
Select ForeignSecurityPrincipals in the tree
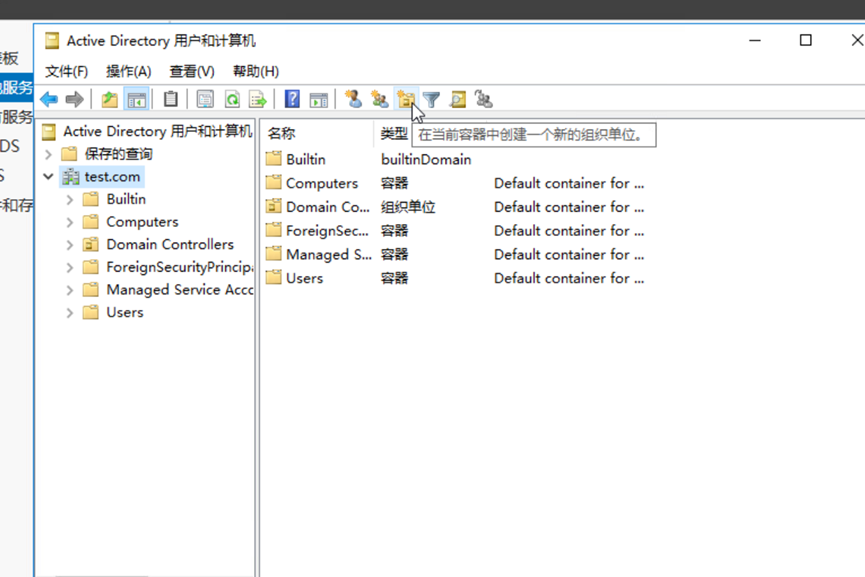coord(179,267)
